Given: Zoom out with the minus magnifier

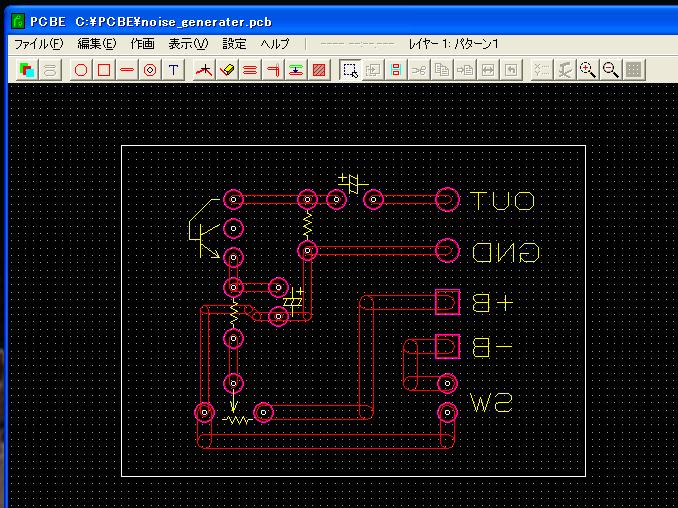Looking at the screenshot, I should coord(611,70).
